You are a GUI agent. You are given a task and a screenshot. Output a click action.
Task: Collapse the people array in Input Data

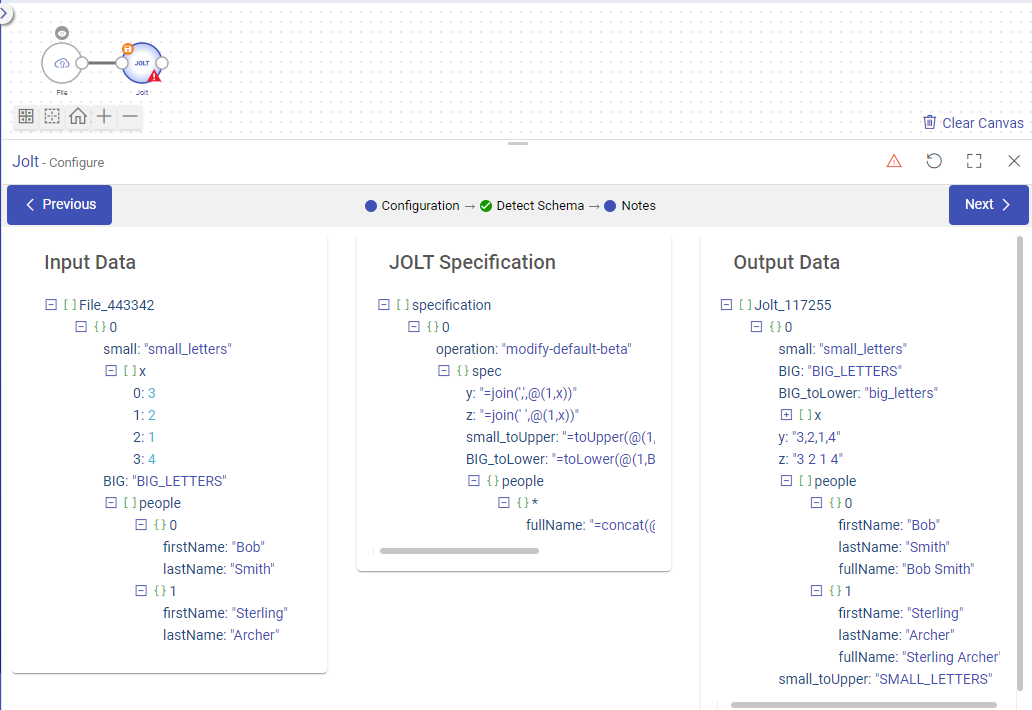pos(111,502)
